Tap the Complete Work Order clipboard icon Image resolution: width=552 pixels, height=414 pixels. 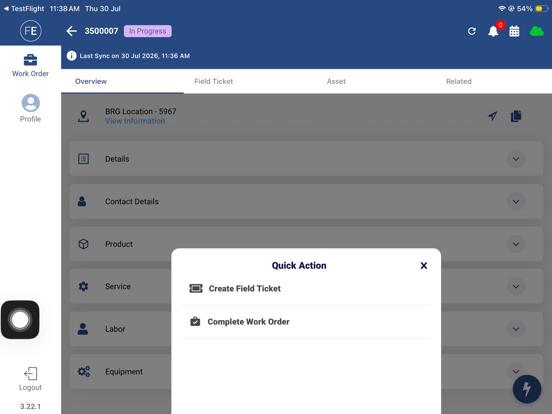coord(195,321)
